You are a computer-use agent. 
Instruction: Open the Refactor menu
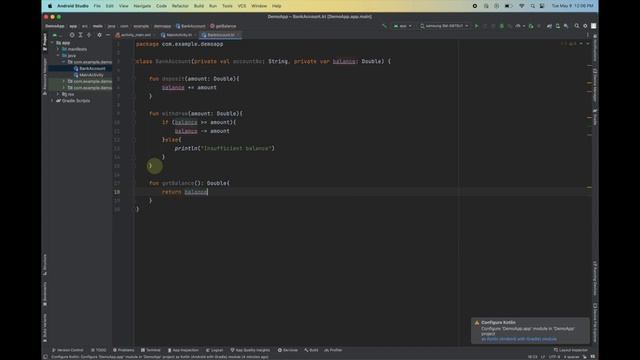tap(180, 6)
